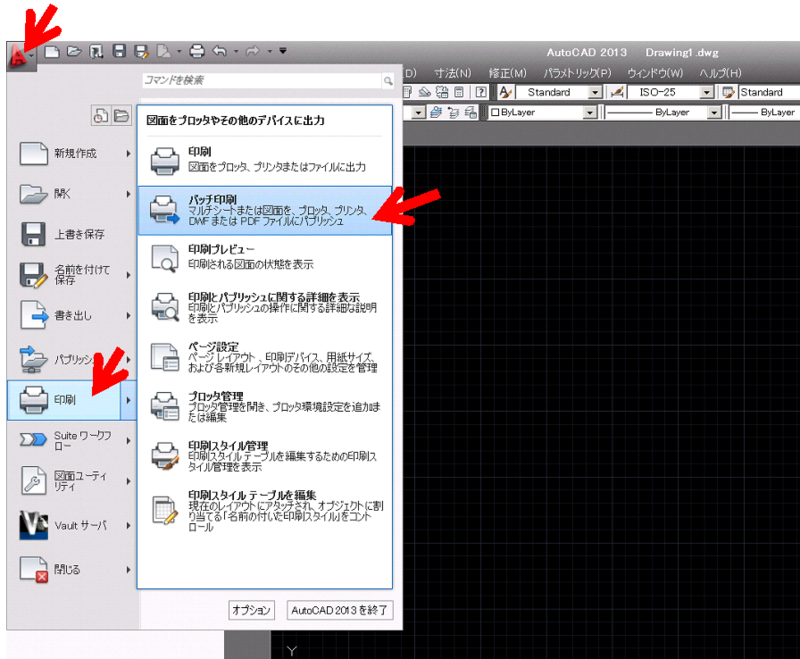Image resolution: width=800 pixels, height=659 pixels.
Task: Show open documents folder icon
Action: click(x=121, y=115)
